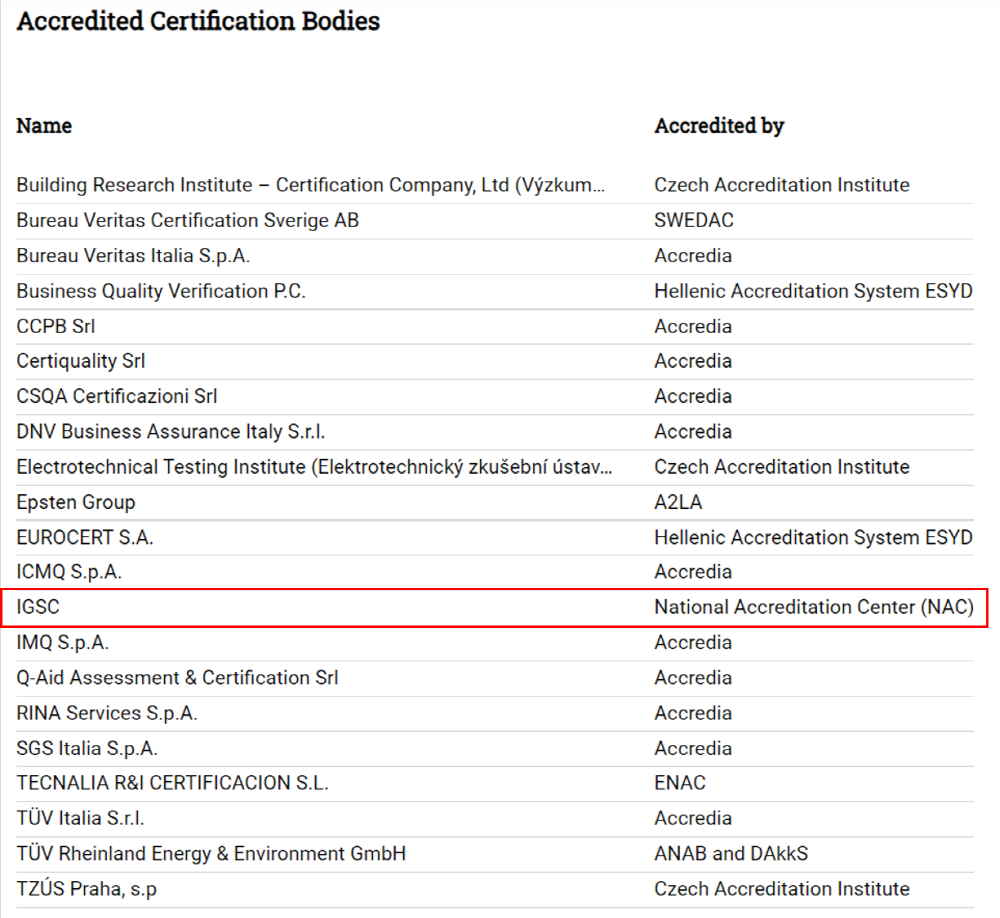
Task: Click Accredia cell in DNV Business Assurance row
Action: coord(693,432)
